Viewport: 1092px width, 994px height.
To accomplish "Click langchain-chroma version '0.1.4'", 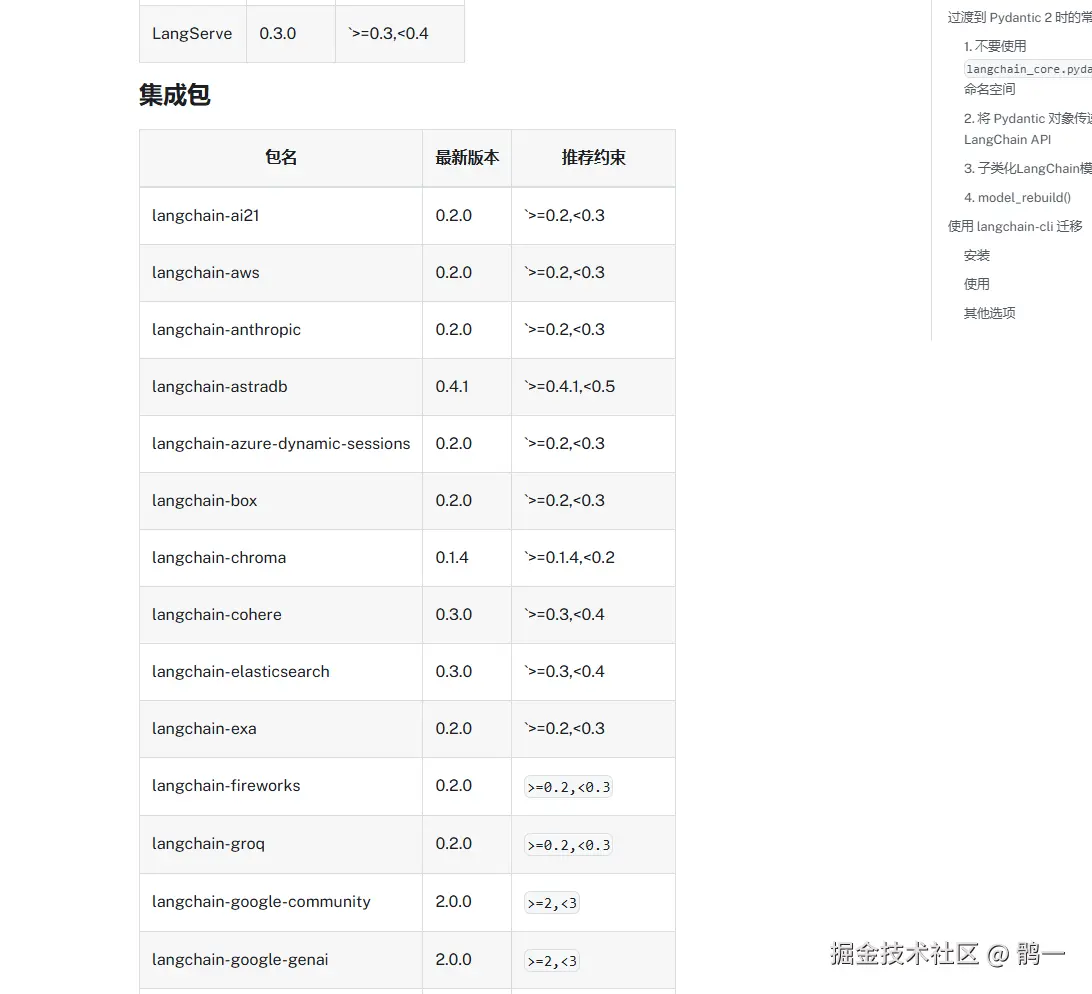I will click(452, 558).
